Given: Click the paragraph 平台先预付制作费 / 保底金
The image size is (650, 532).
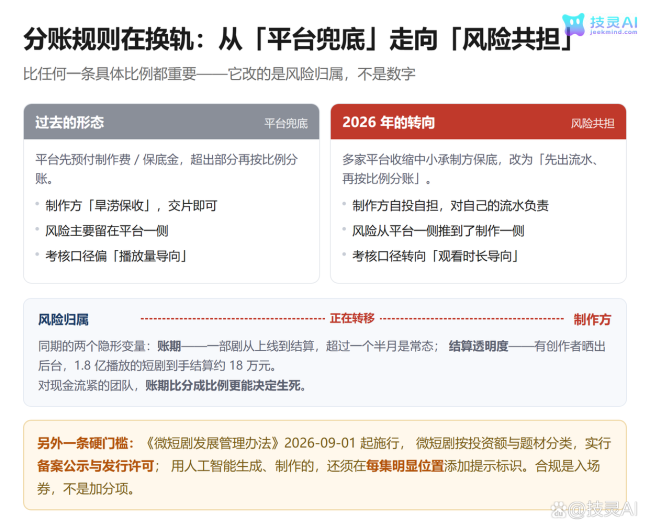Looking at the screenshot, I should coord(167,169).
